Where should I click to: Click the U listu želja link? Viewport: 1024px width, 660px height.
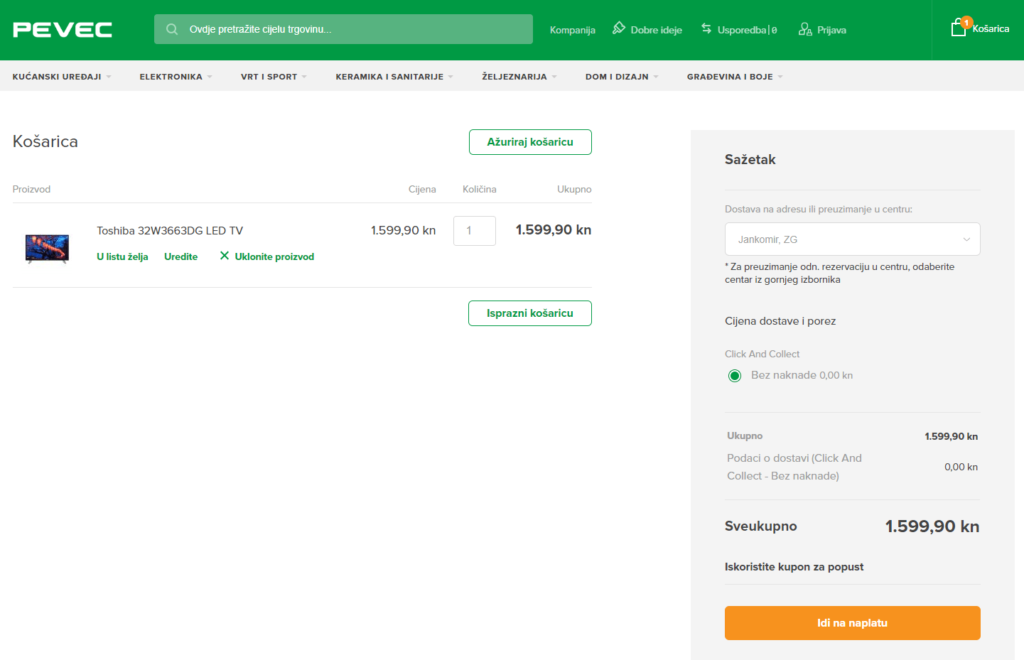coord(122,257)
